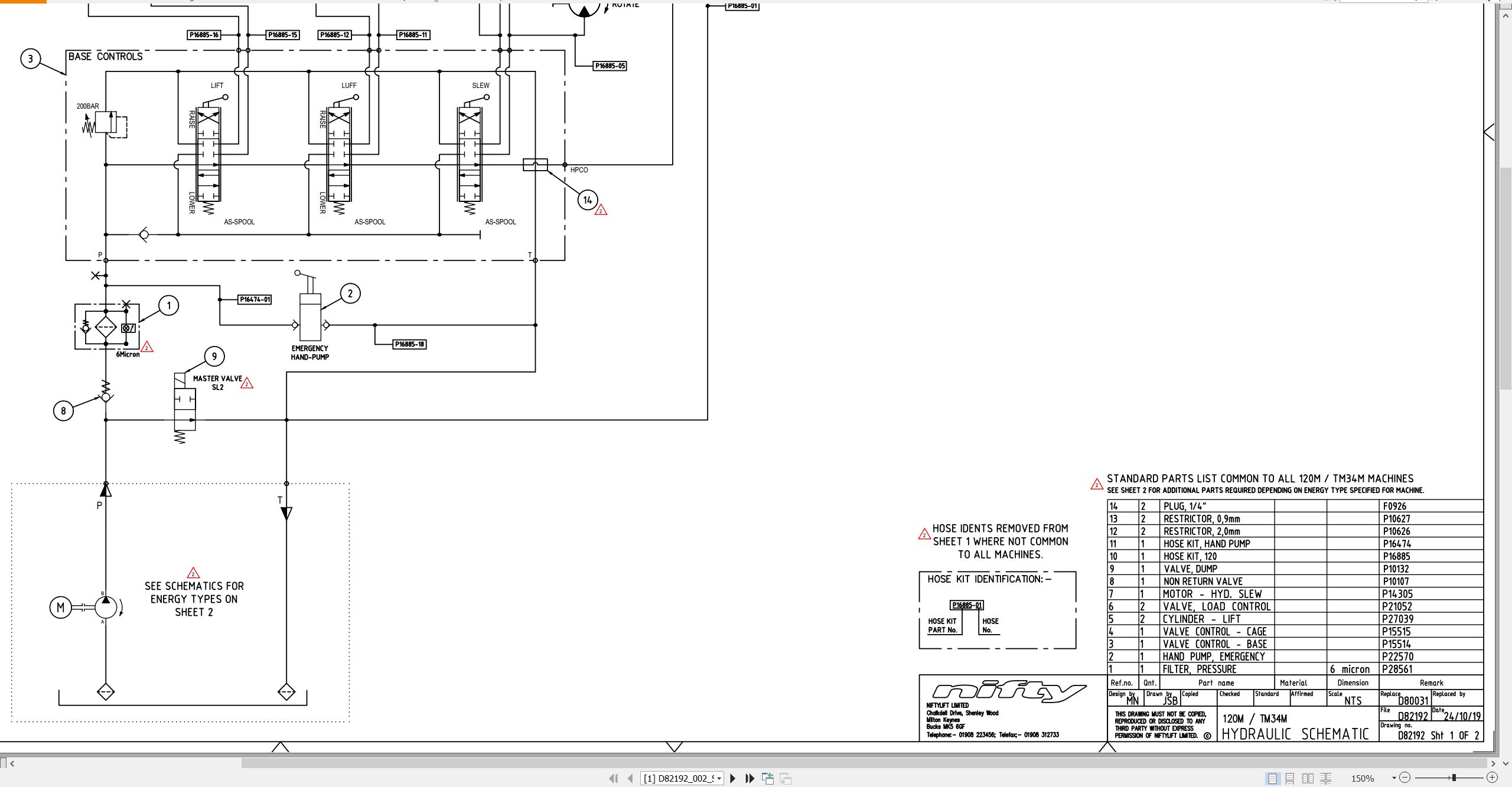
Task: Click part name VALVE CONTROL - CAGE
Action: (1214, 632)
